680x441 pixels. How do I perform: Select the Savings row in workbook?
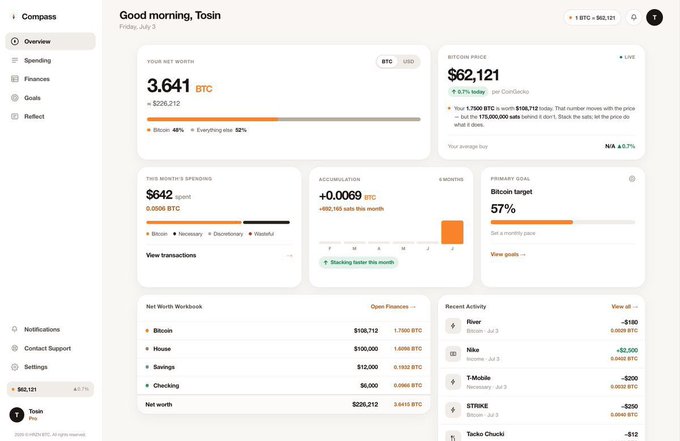tap(284, 367)
